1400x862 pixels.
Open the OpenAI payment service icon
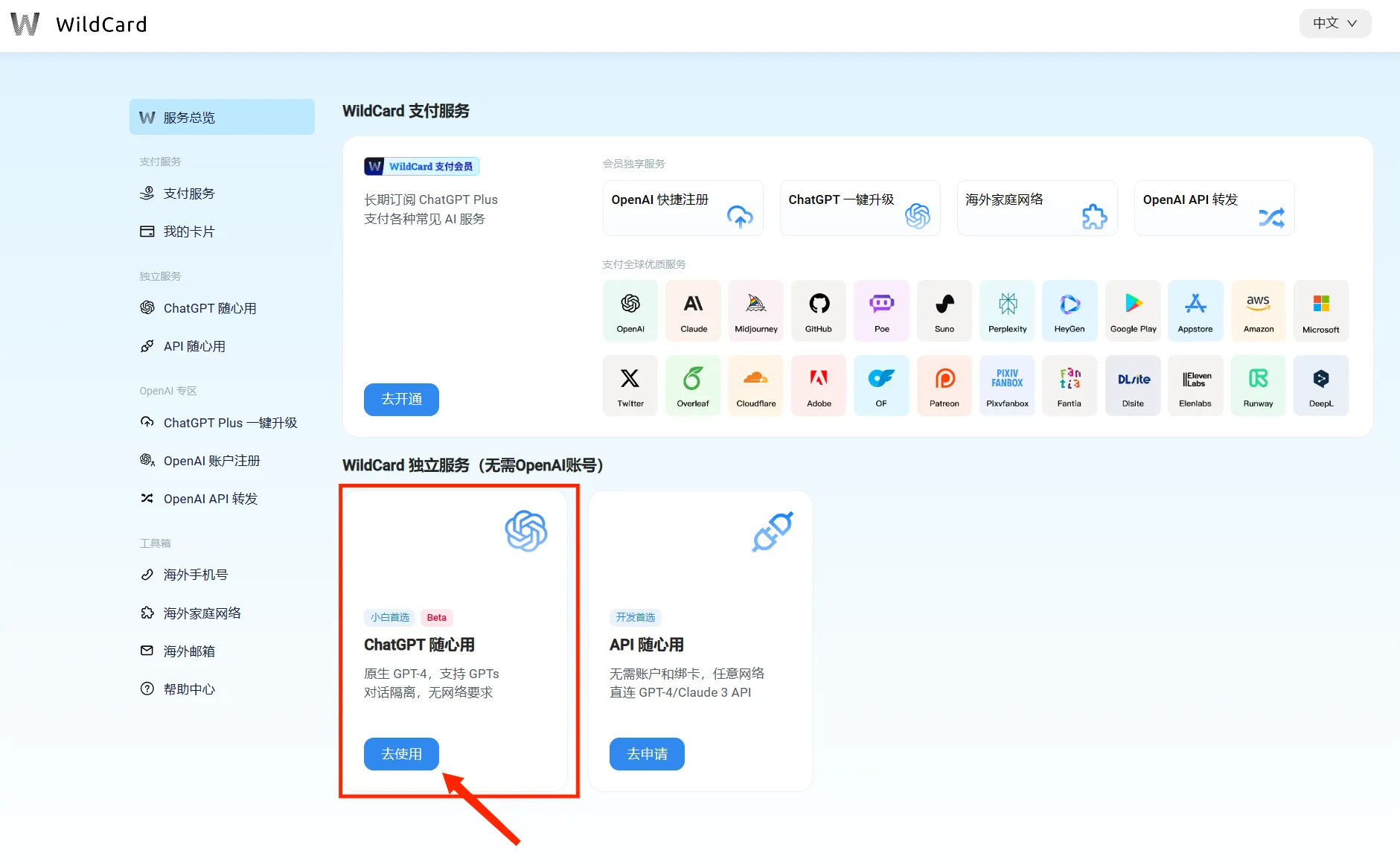pyautogui.click(x=630, y=310)
